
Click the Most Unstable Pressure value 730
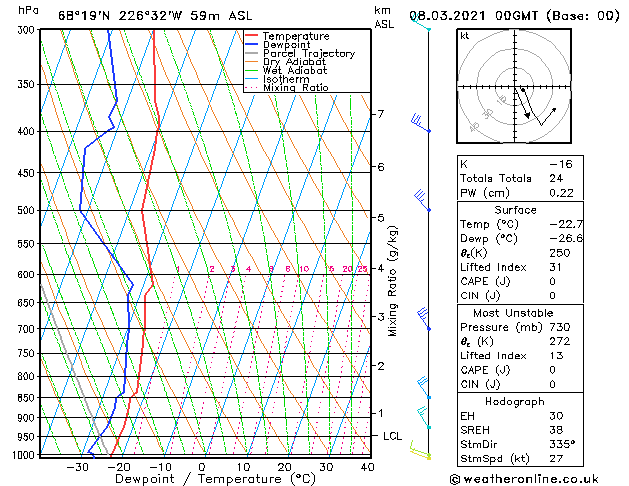click(x=560, y=327)
